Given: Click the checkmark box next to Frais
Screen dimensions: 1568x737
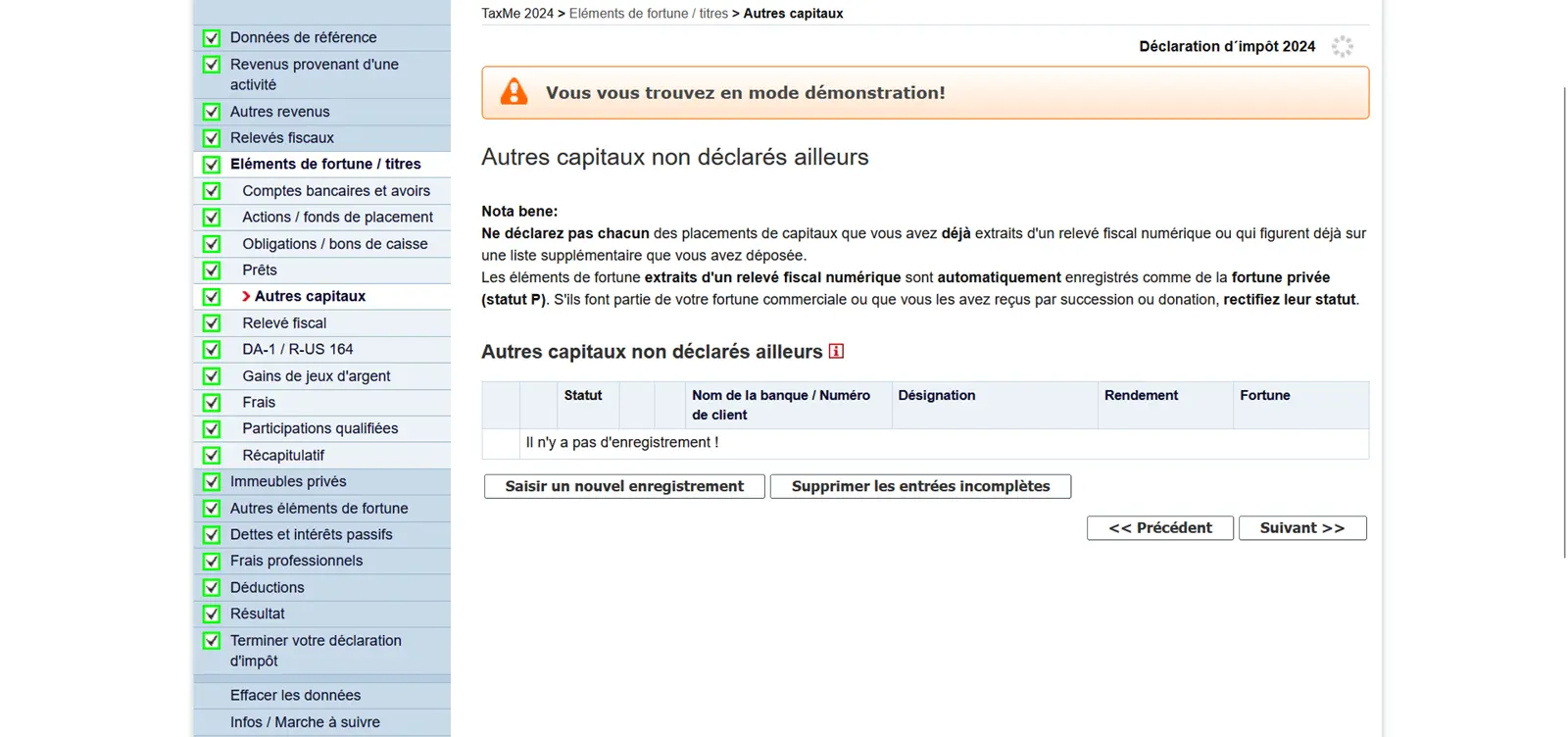Looking at the screenshot, I should click(x=212, y=403).
